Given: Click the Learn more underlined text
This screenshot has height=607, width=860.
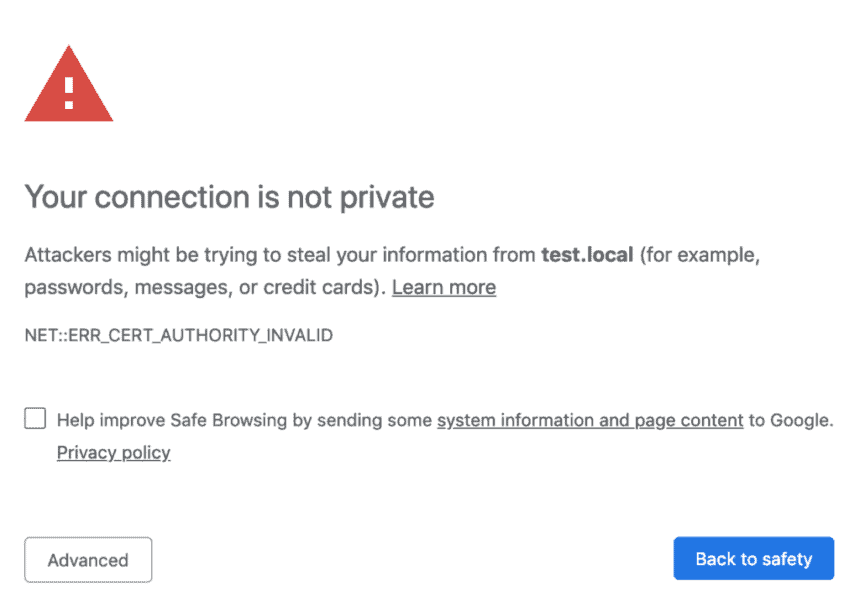Looking at the screenshot, I should point(443,287).
